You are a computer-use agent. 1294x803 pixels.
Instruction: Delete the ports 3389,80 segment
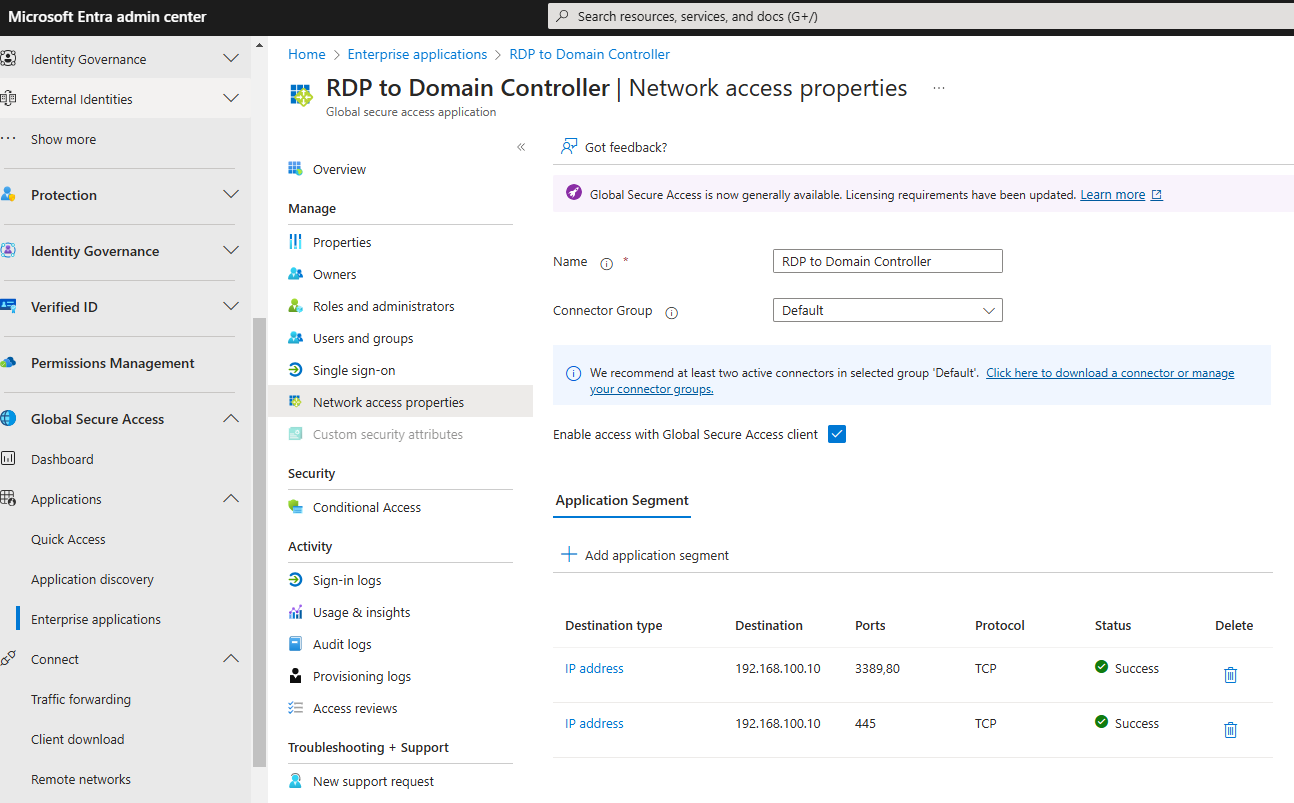[1230, 675]
